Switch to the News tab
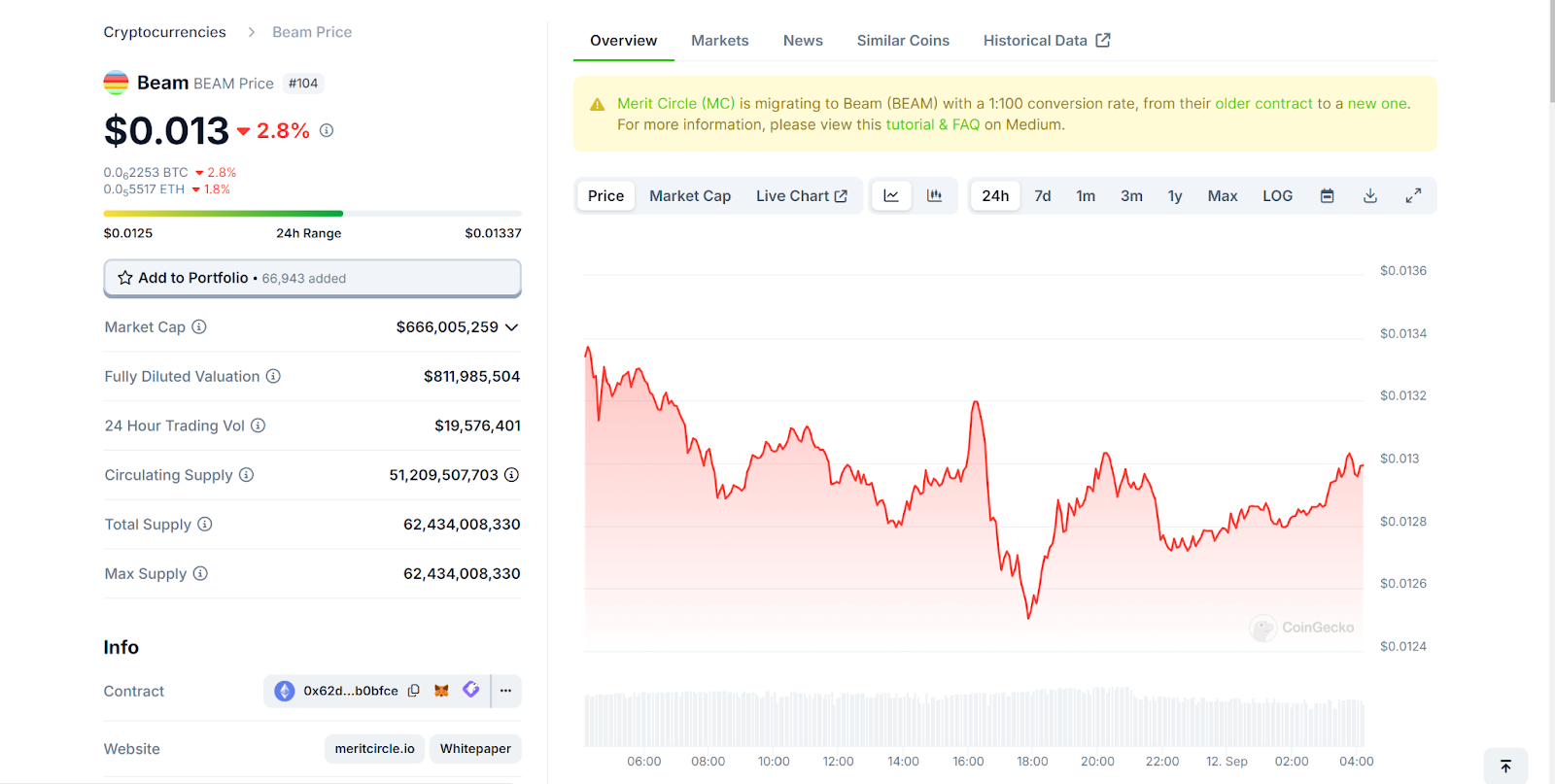 tap(803, 41)
